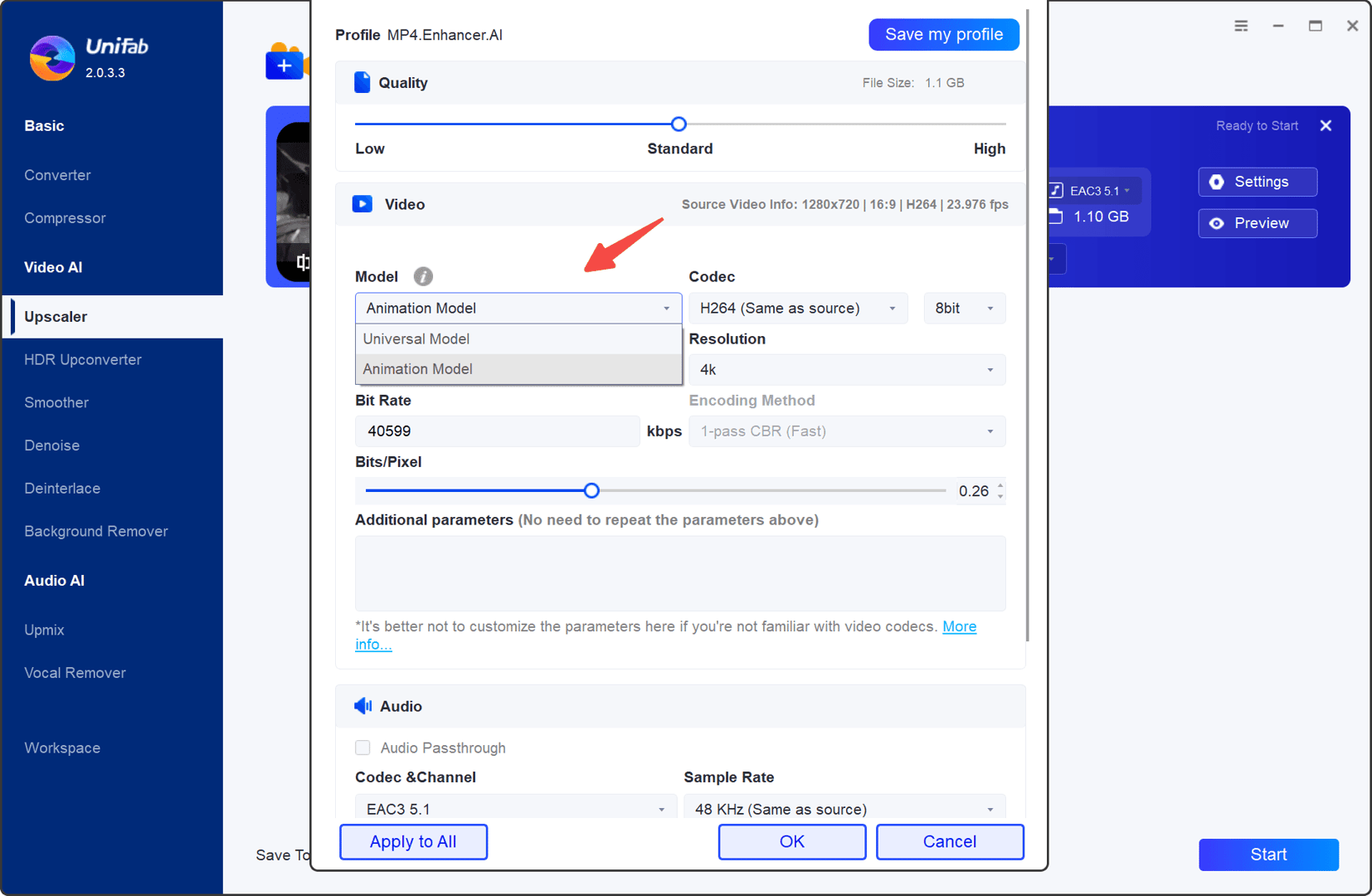The height and width of the screenshot is (896, 1372).
Task: Click the Bit Rate field showing 40599
Action: 498,431
